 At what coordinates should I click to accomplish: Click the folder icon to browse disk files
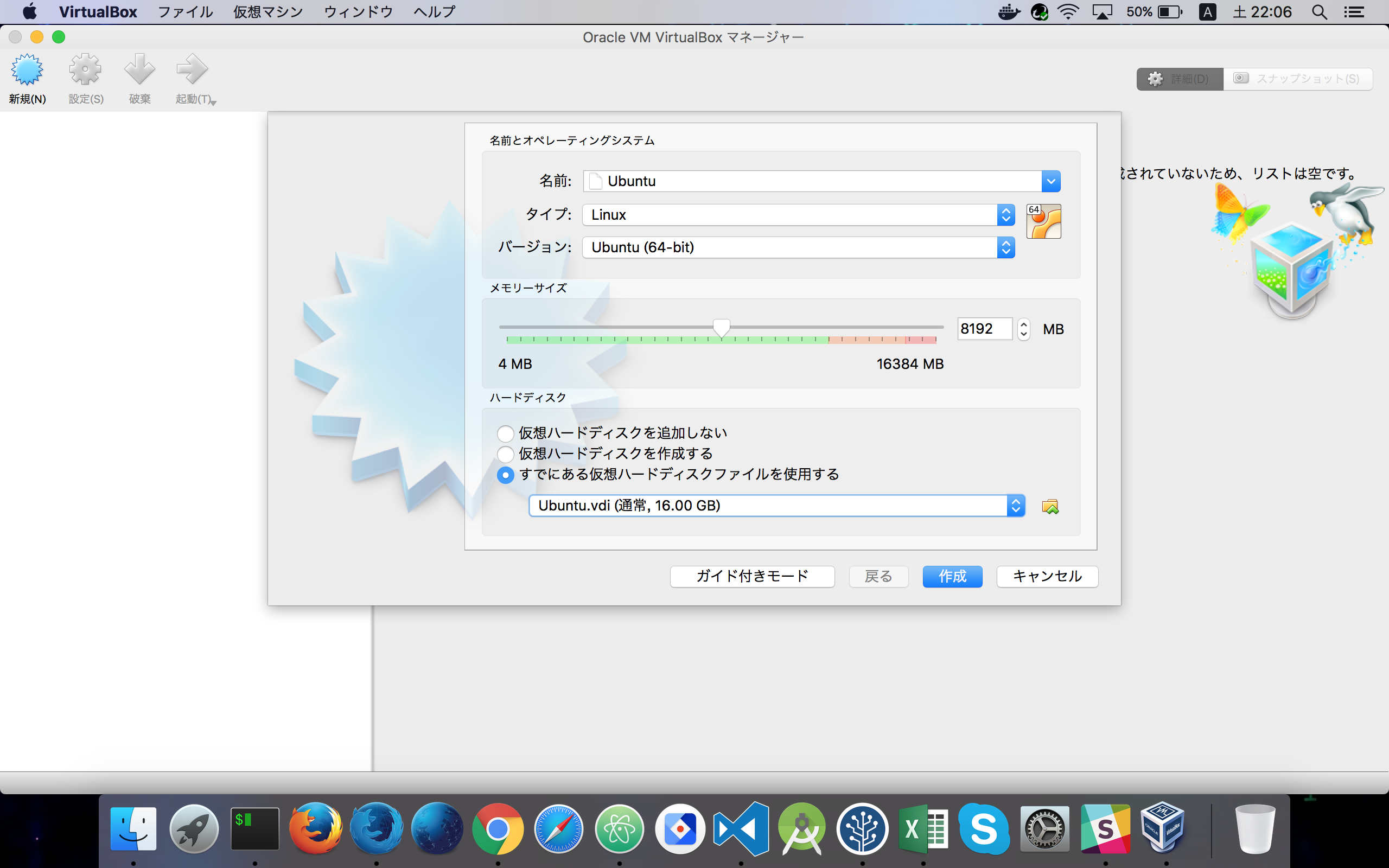tap(1050, 506)
